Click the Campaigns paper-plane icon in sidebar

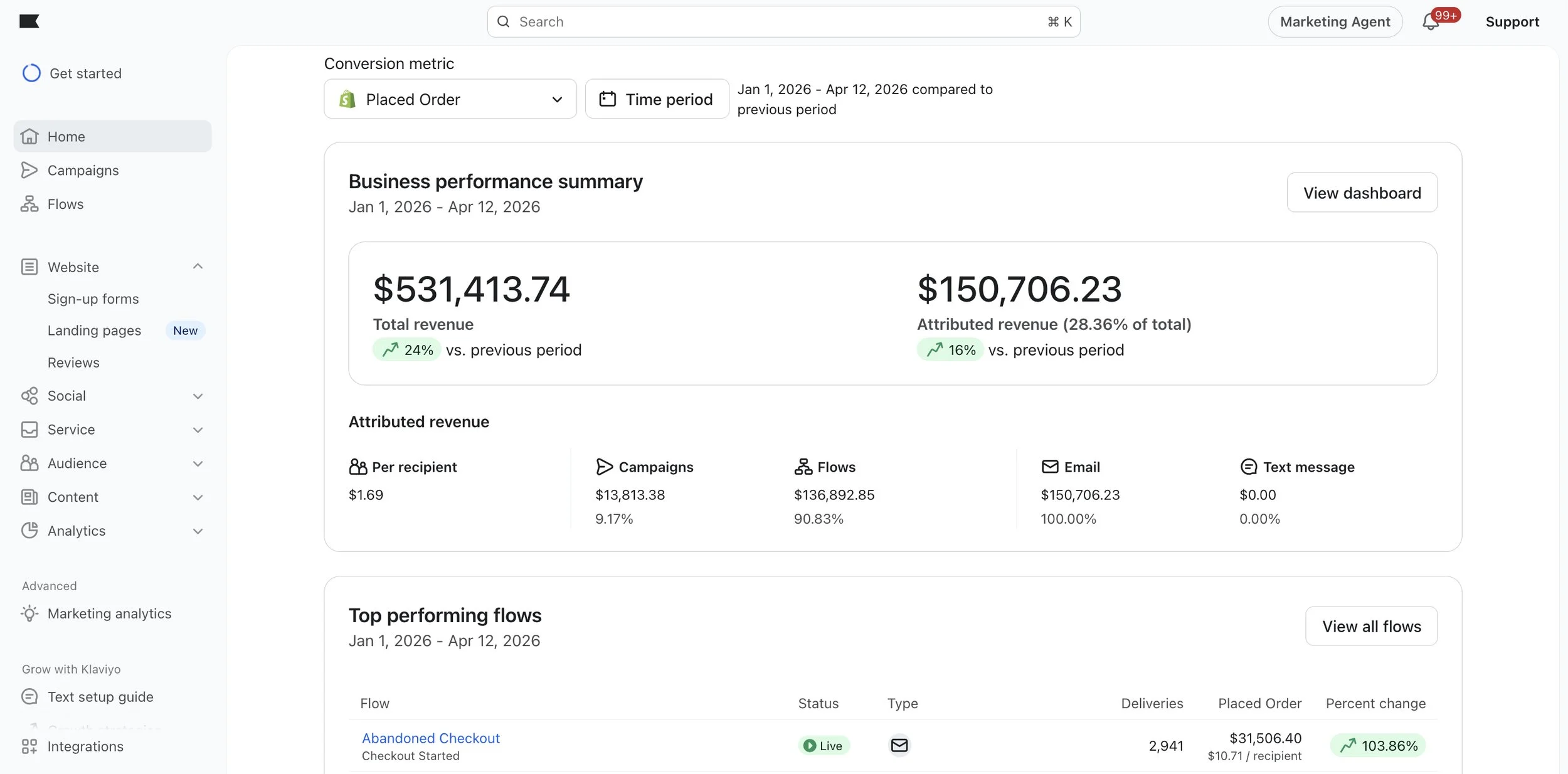pyautogui.click(x=29, y=170)
